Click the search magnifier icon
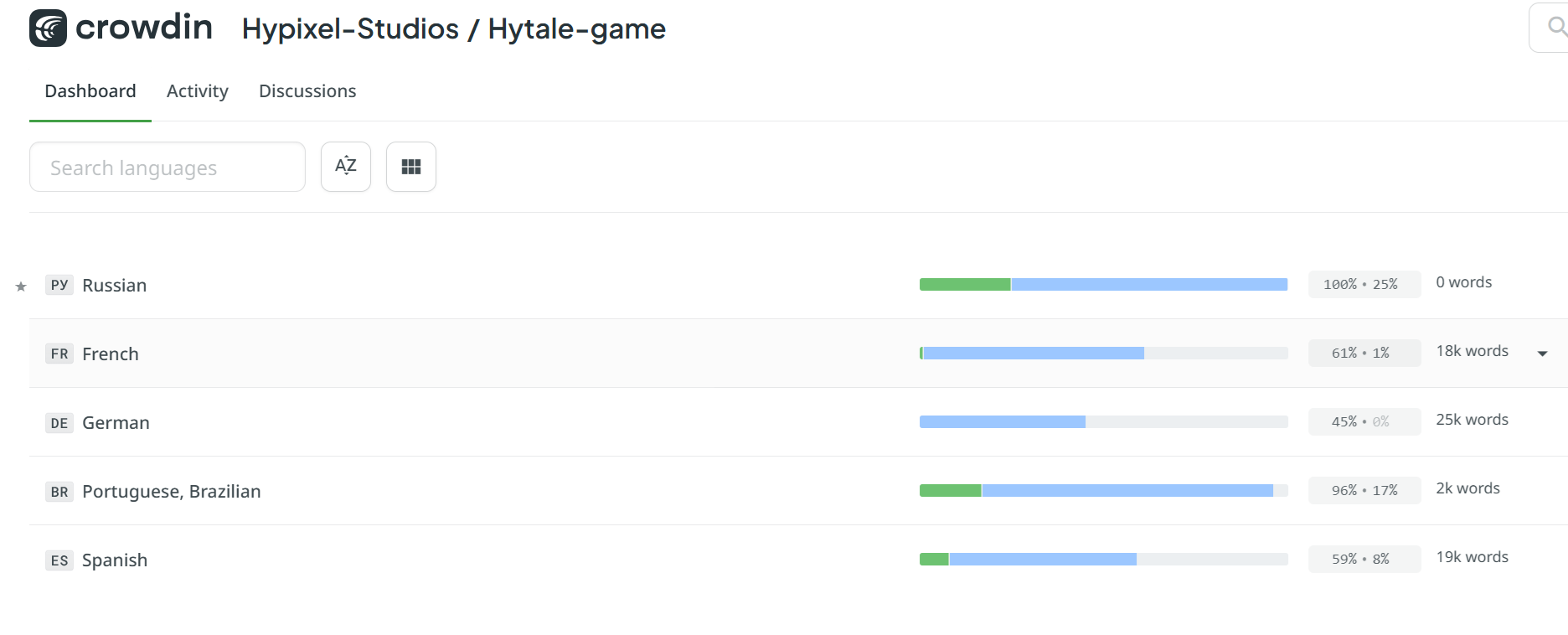The width and height of the screenshot is (1568, 635). [x=1556, y=28]
